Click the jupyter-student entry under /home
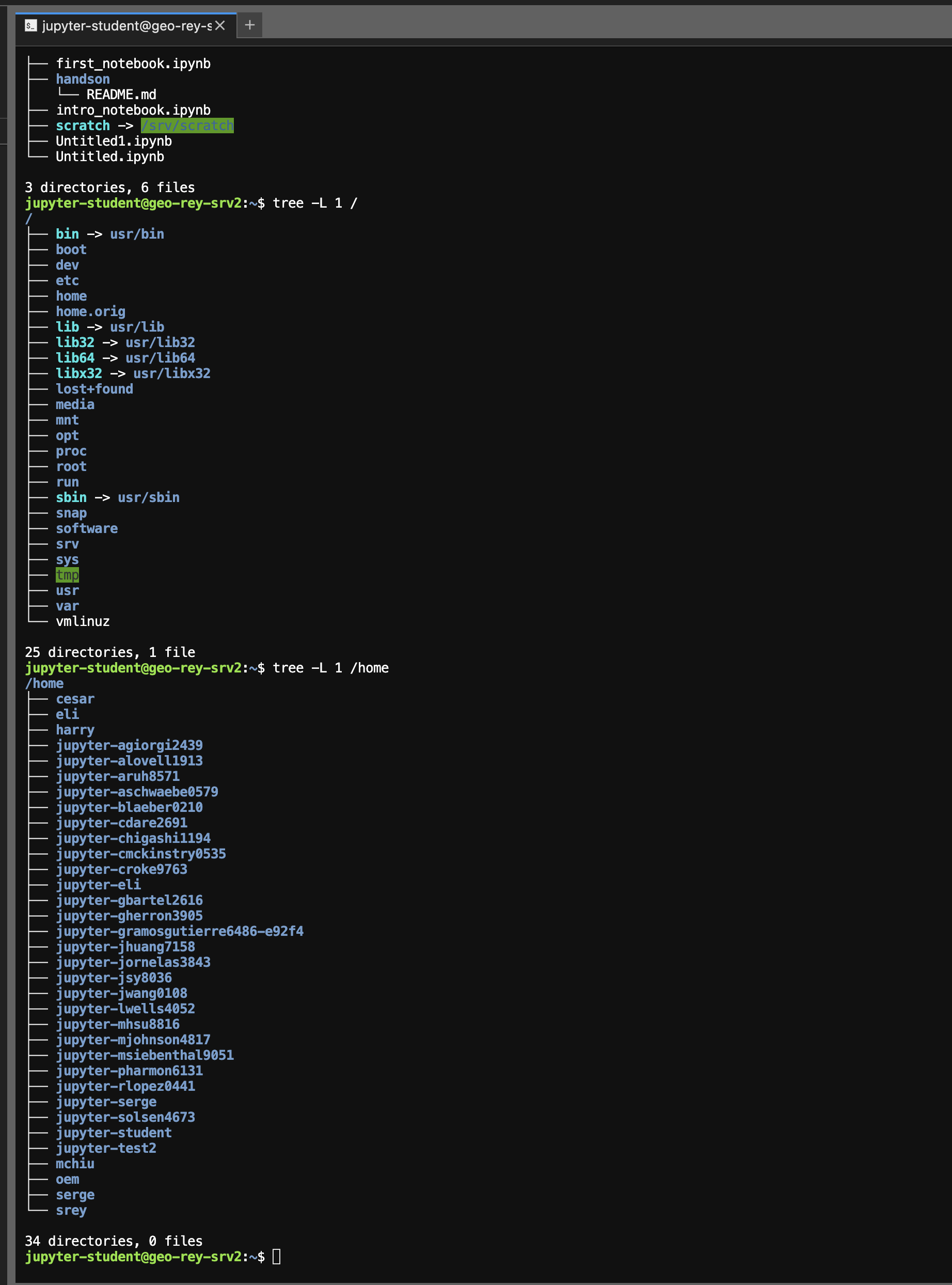The width and height of the screenshot is (952, 1285). tap(114, 1132)
